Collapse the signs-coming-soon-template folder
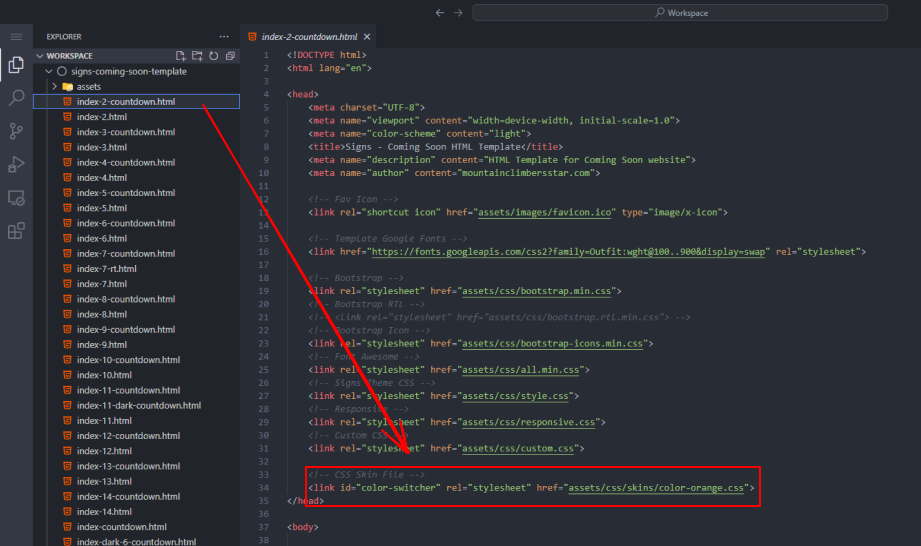Image resolution: width=921 pixels, height=546 pixels. tap(48, 72)
